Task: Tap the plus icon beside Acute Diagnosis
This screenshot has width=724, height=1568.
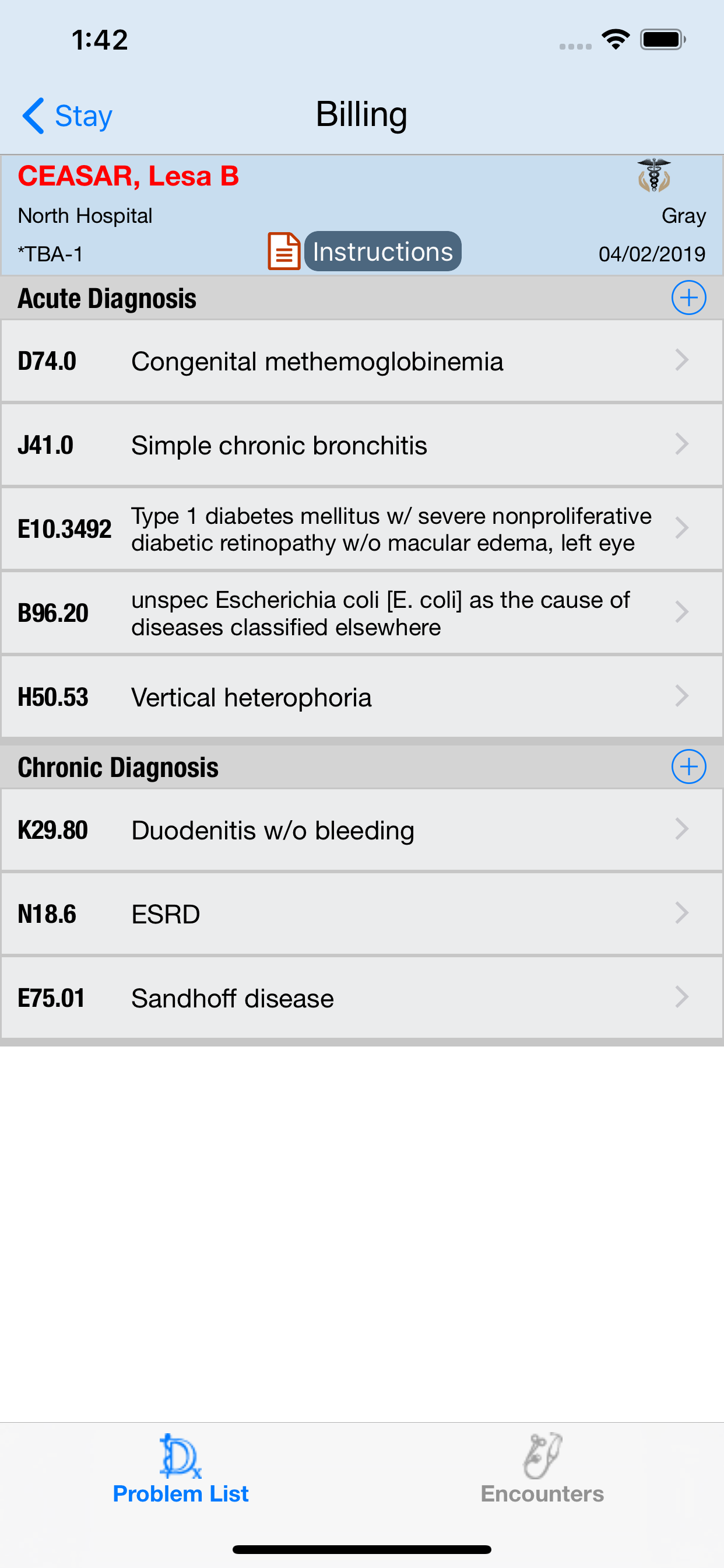Action: [x=688, y=297]
